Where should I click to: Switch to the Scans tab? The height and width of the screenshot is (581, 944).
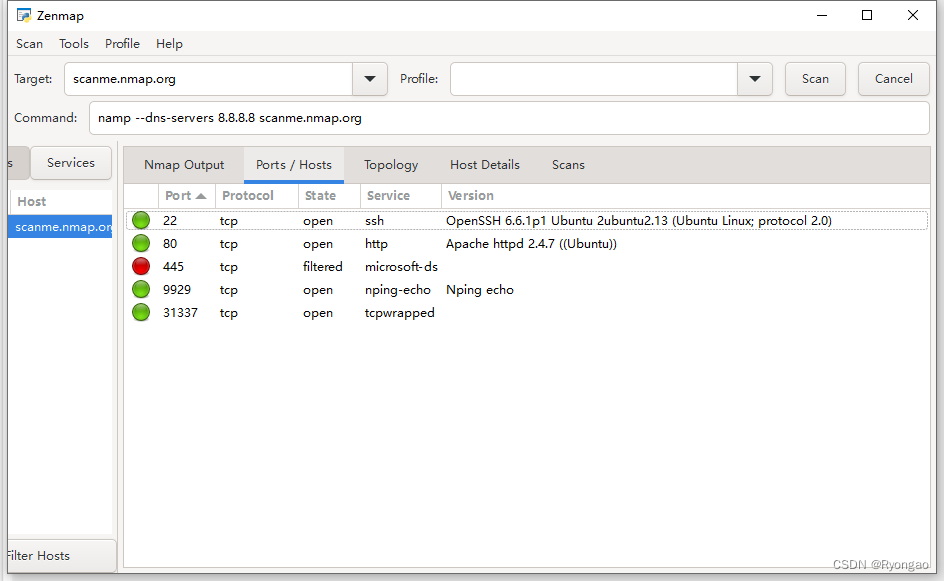(x=568, y=165)
